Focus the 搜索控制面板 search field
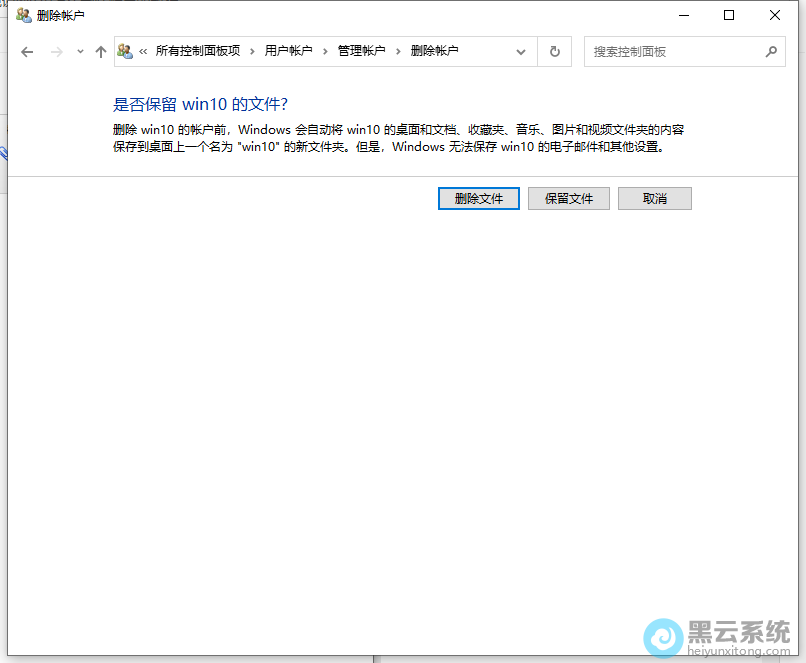The image size is (806, 663). (675, 52)
